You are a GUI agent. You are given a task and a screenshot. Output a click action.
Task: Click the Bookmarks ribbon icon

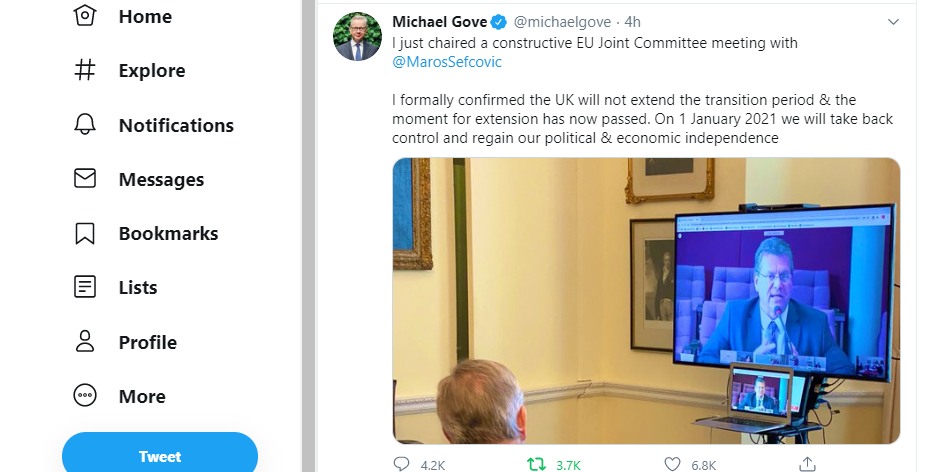point(85,234)
